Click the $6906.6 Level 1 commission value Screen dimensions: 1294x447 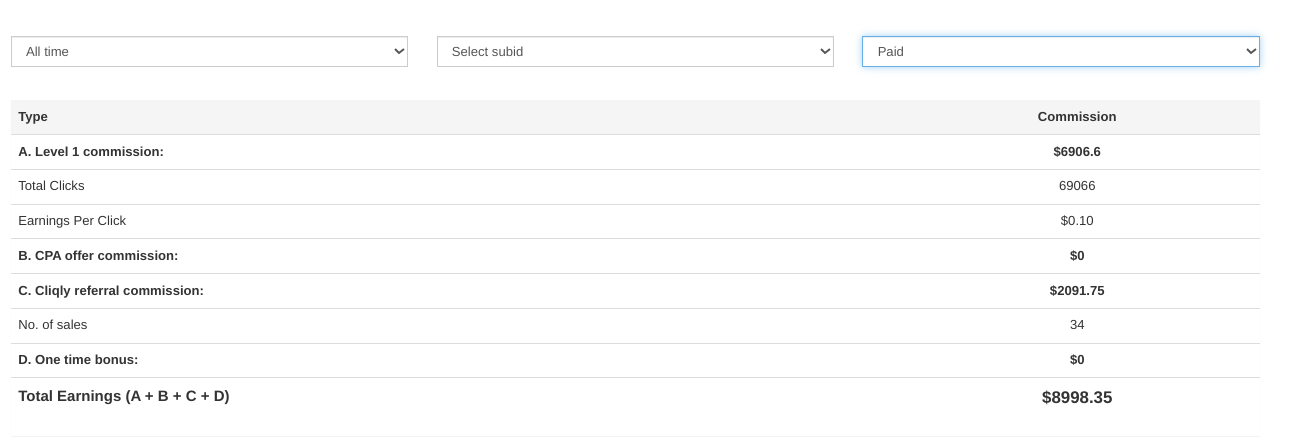pos(1077,152)
